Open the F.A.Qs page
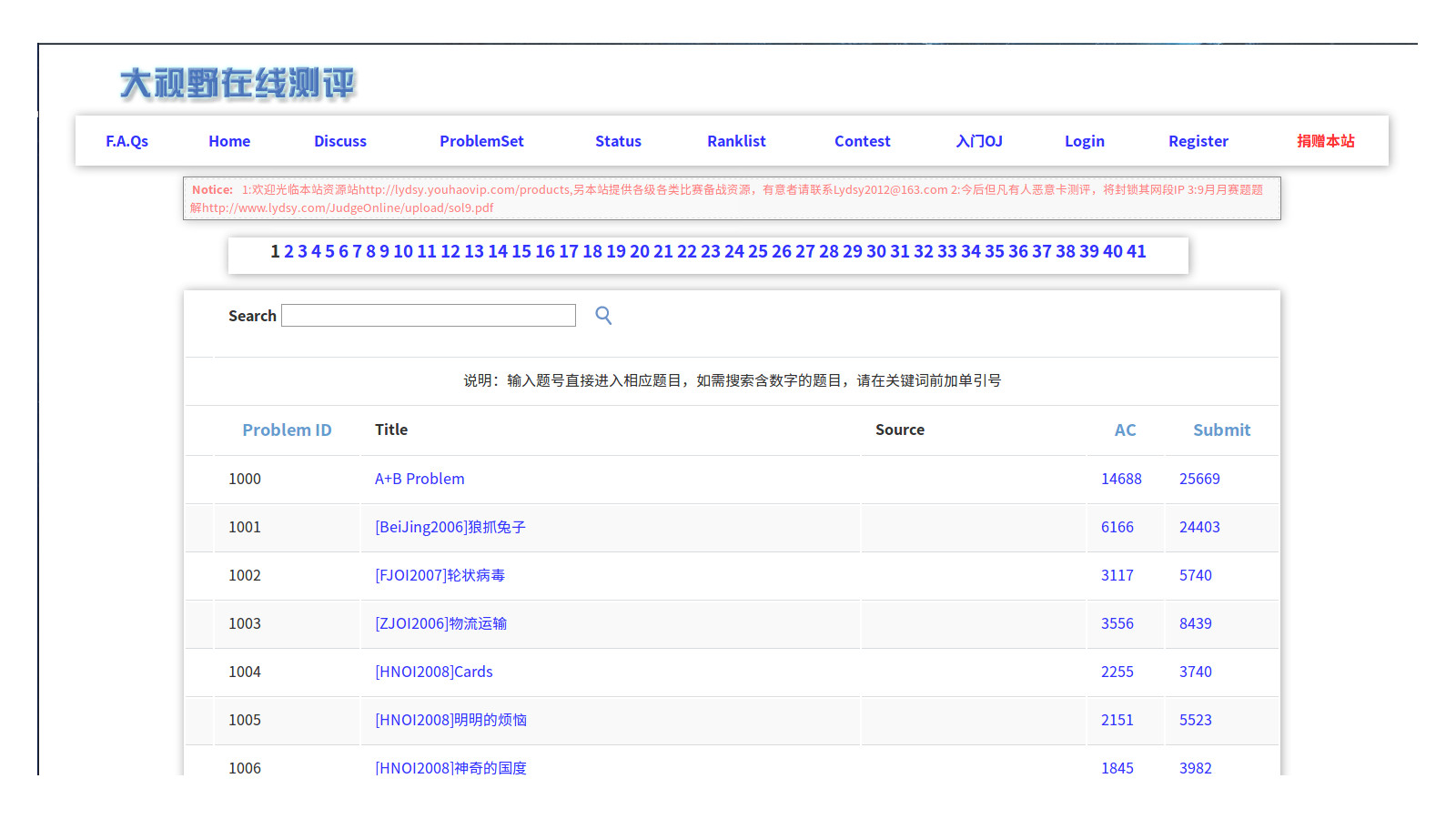The image size is (1456, 819). [126, 141]
